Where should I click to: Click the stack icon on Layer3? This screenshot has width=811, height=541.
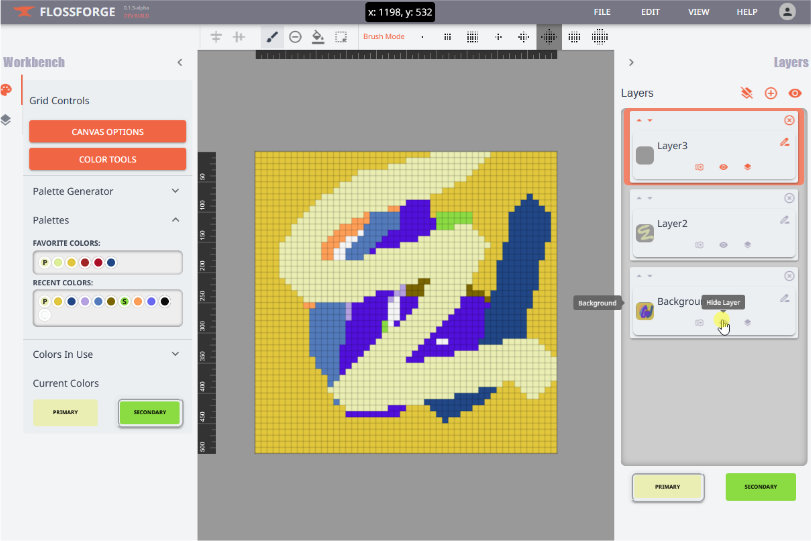coord(747,167)
